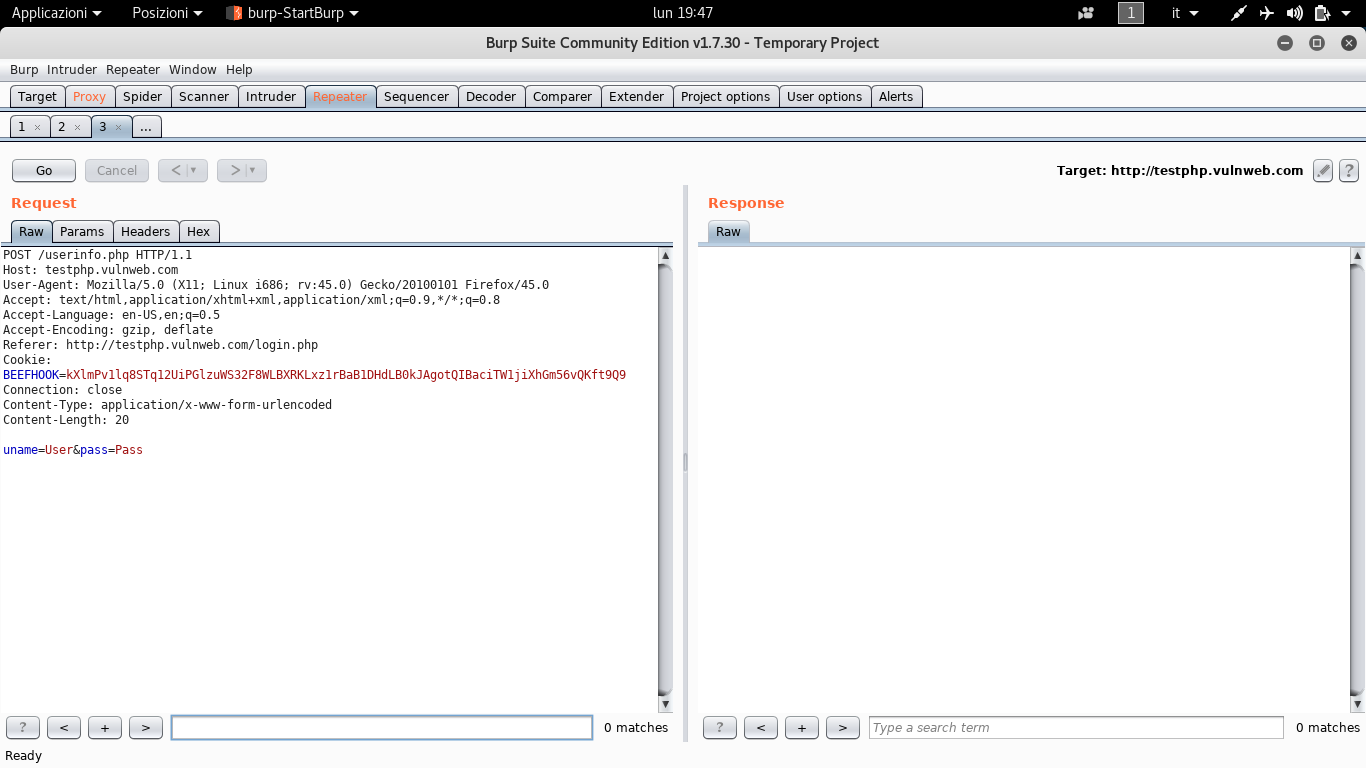Go to next match in response search
The height and width of the screenshot is (768, 1366).
tap(843, 728)
